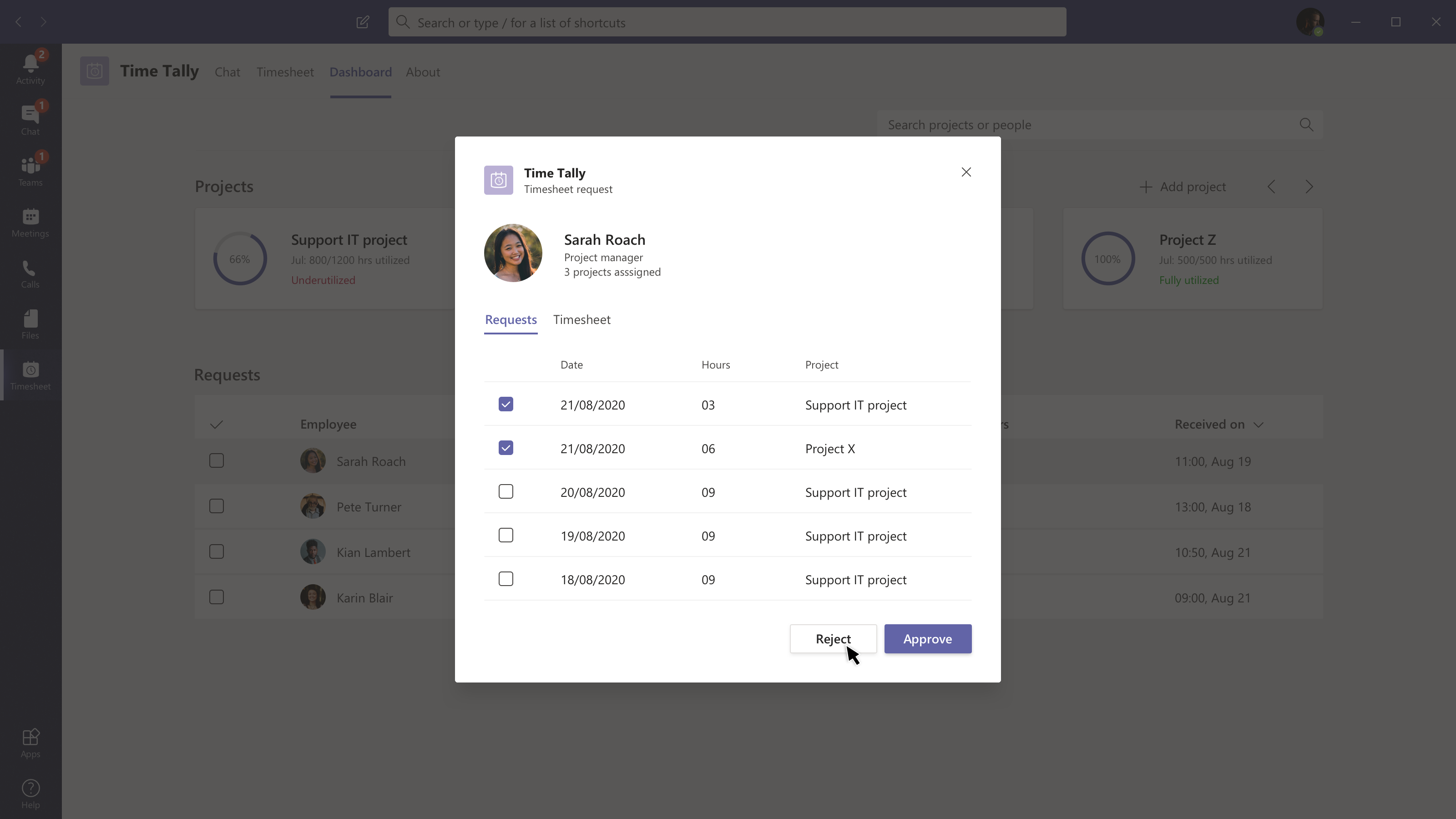Select Karin Blair's checkbox in background list
Screen dimensions: 1456x819
(217, 597)
